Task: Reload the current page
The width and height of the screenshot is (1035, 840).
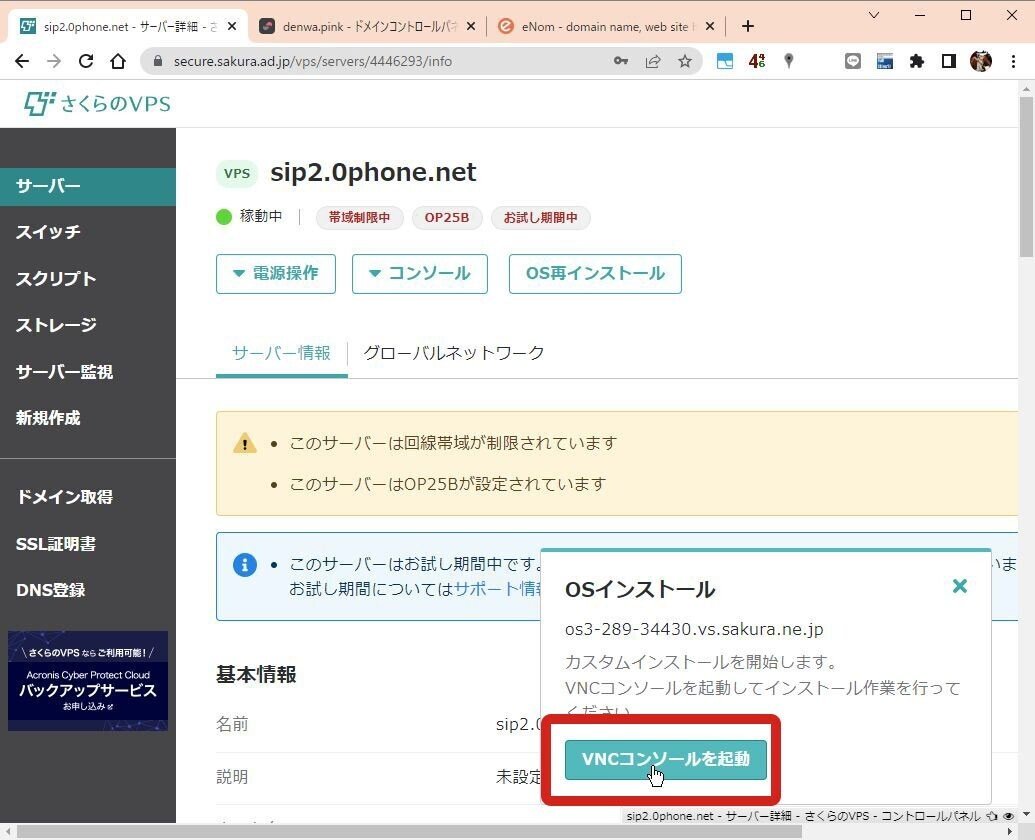Action: (86, 61)
